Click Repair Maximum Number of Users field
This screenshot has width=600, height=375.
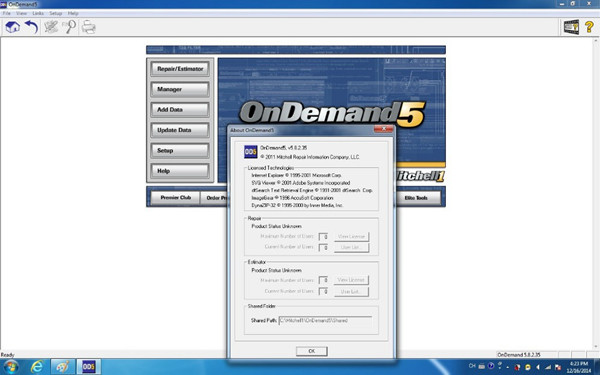coord(323,236)
